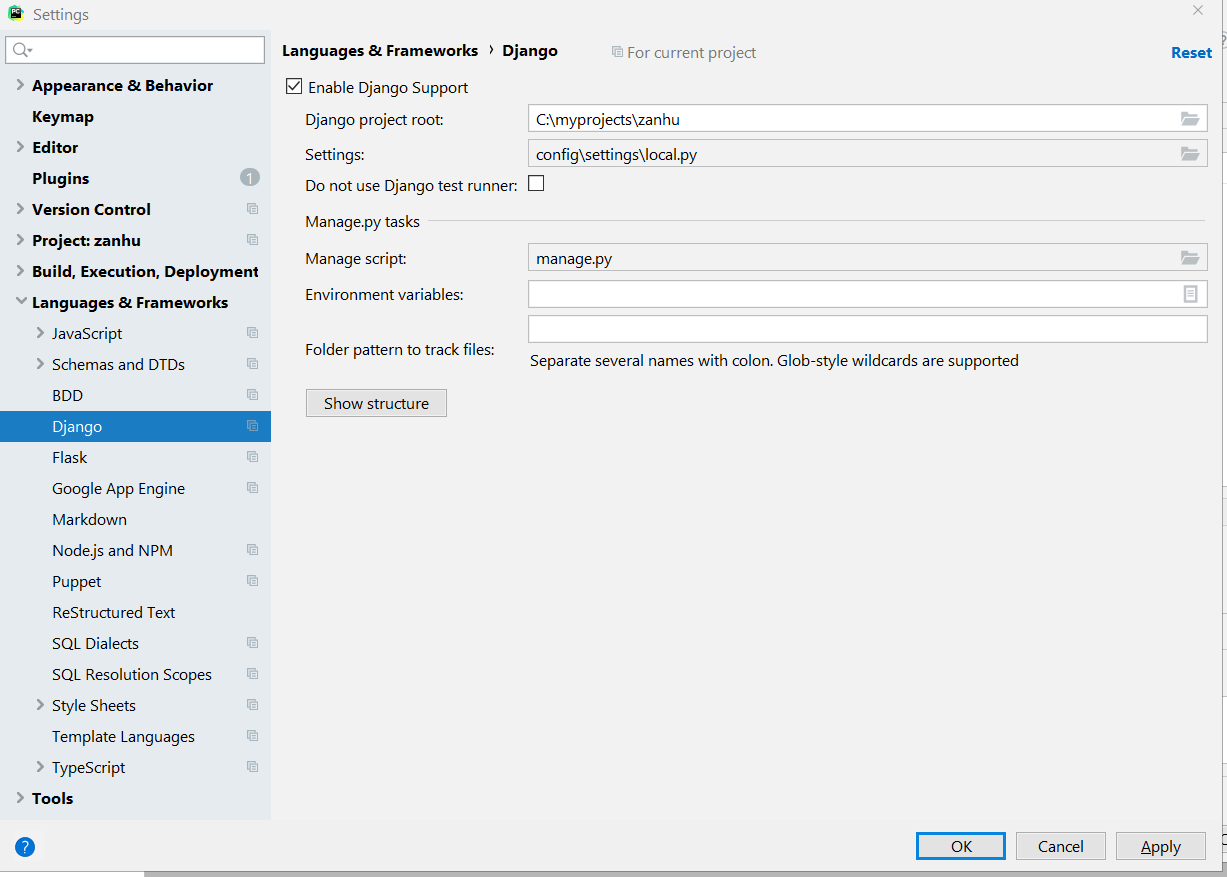Click project-level icon beside JavaScript

252,333
